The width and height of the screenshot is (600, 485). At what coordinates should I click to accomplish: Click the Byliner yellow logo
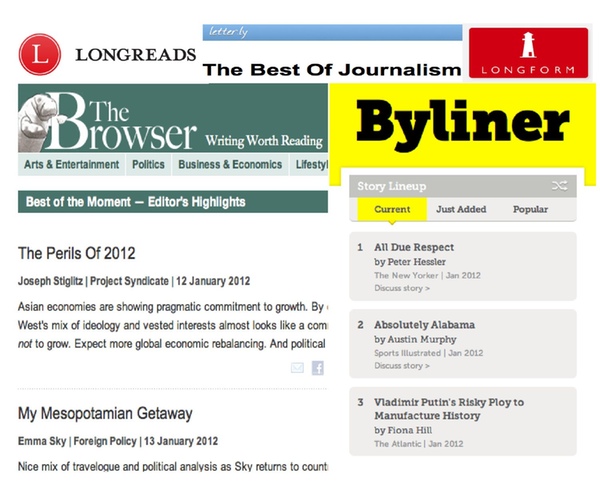462,124
